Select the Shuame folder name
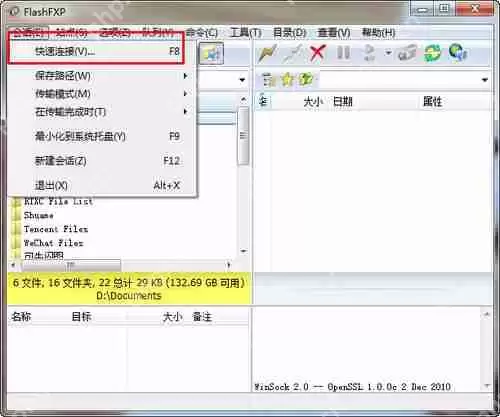 pos(39,216)
